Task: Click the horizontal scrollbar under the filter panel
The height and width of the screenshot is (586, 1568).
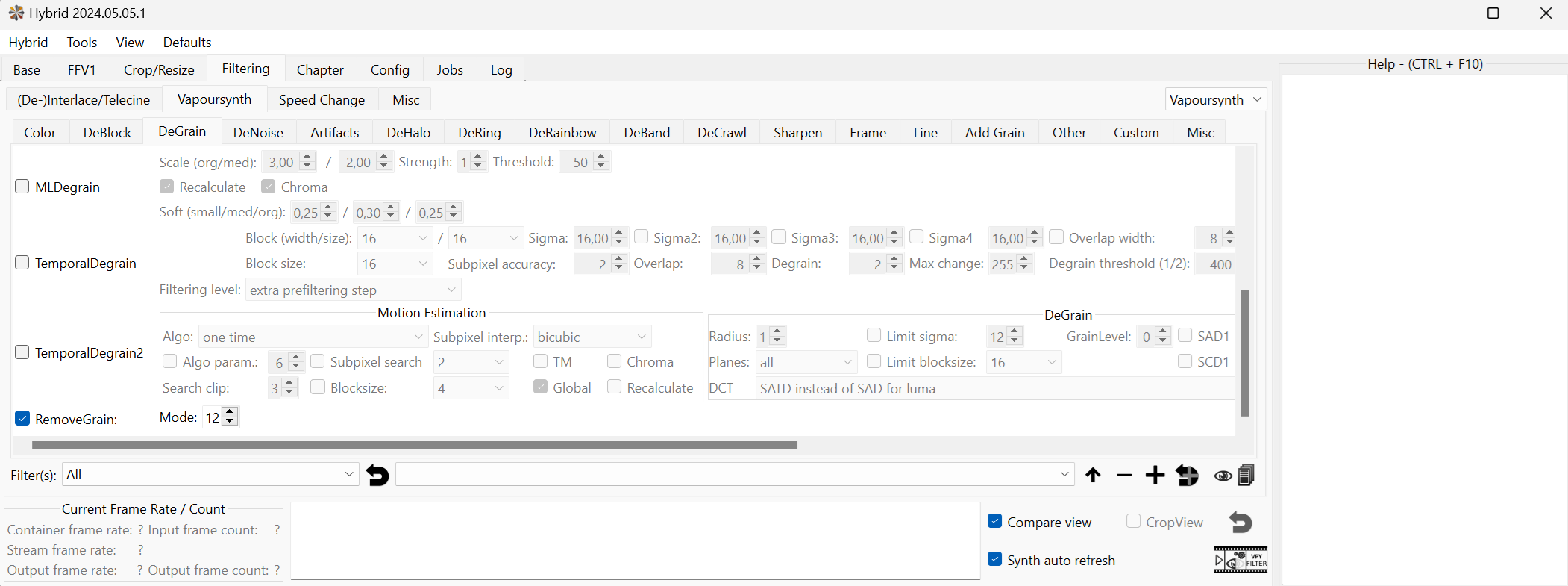Action: tap(414, 446)
